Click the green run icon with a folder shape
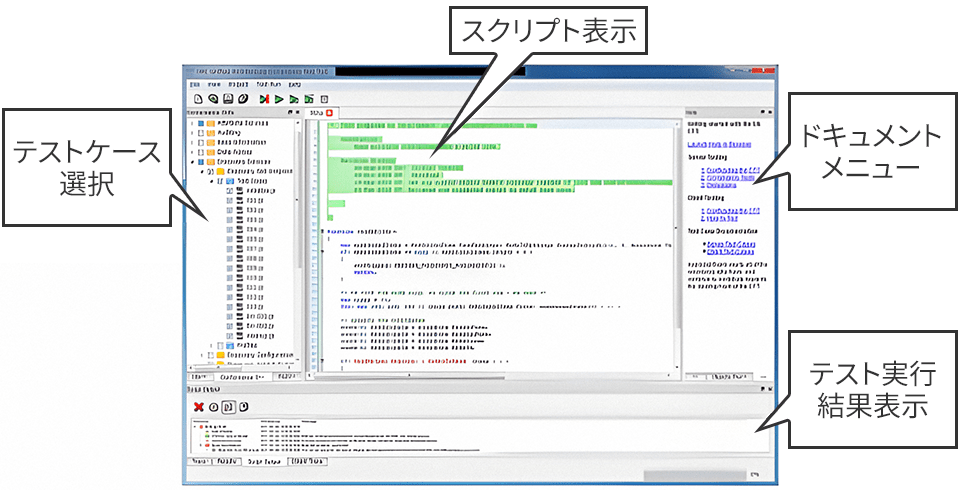 309,99
